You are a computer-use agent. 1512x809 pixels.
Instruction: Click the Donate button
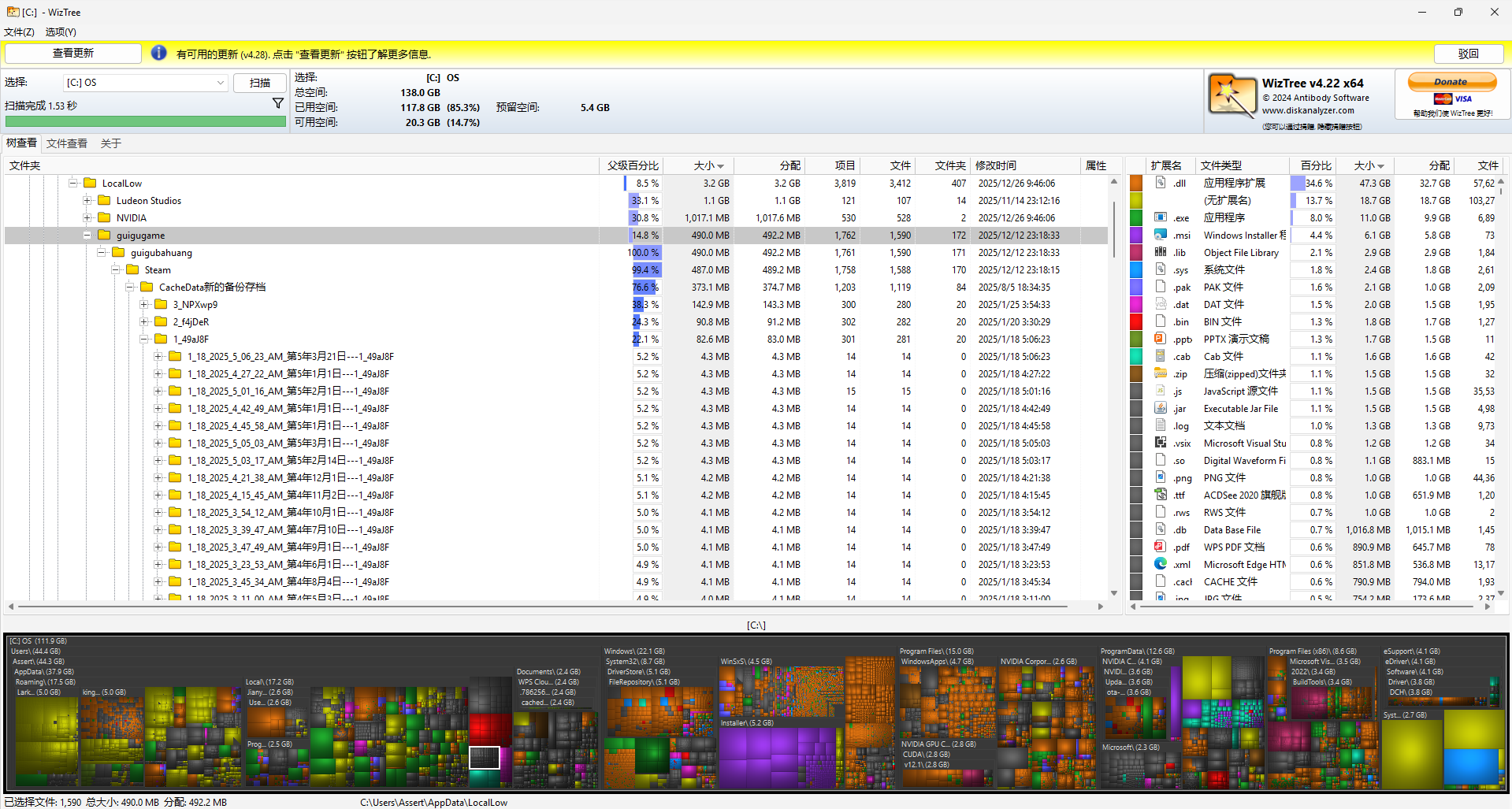pyautogui.click(x=1451, y=82)
